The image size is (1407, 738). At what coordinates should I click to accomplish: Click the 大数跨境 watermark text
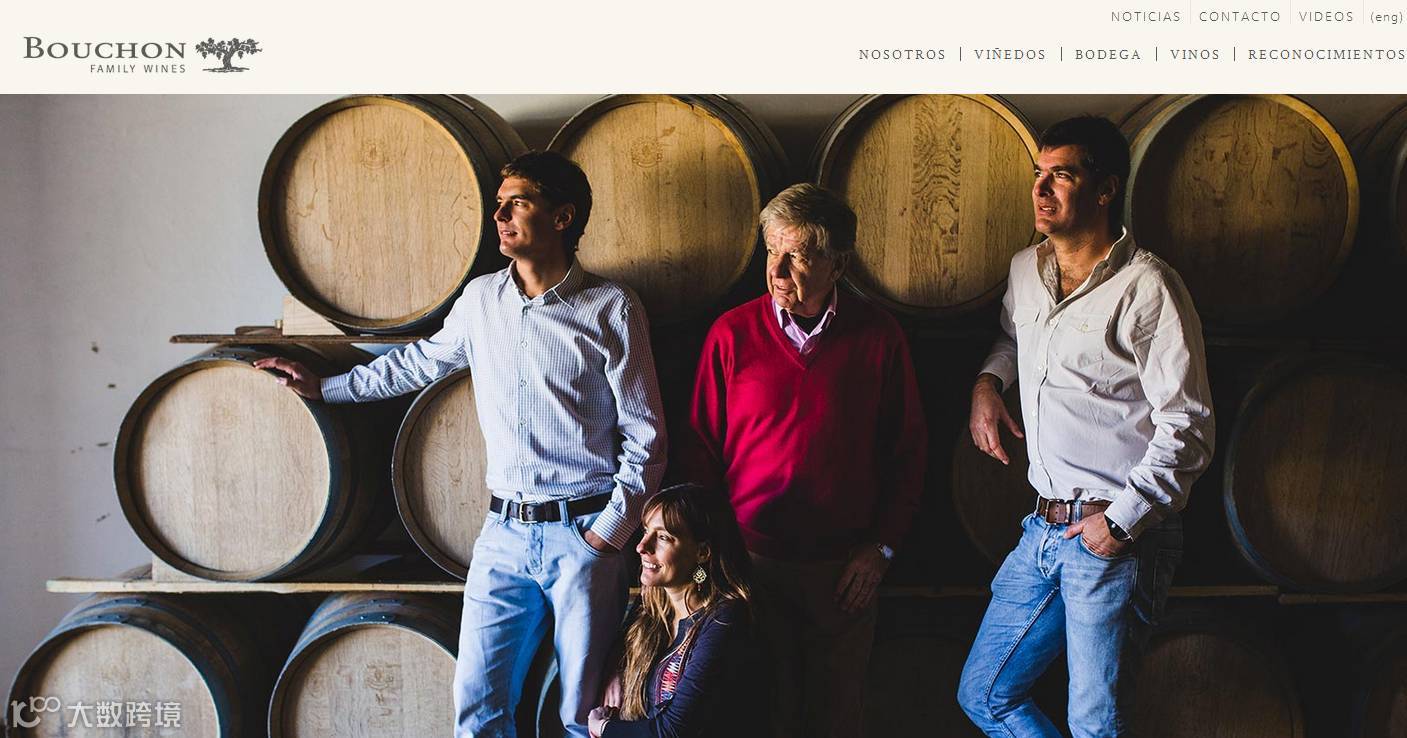click(124, 714)
